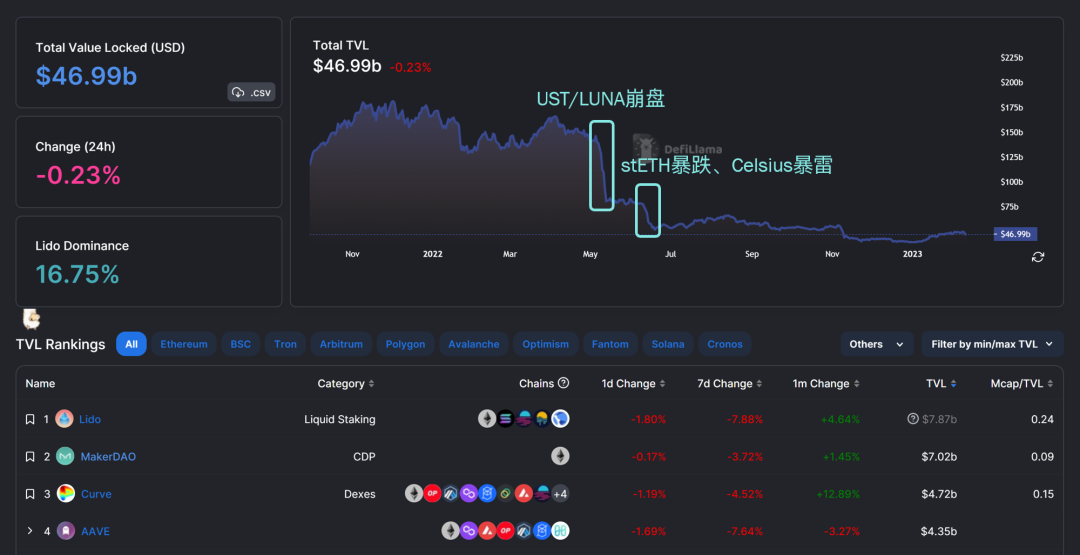Click the Lido logo icon

64,419
